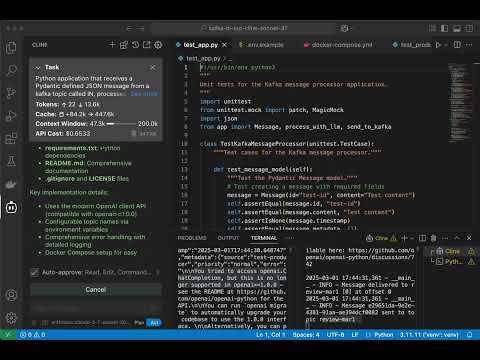Screen dimensions: 480x360
Task: Open the Explorer view in activity bar
Action: [11, 48]
